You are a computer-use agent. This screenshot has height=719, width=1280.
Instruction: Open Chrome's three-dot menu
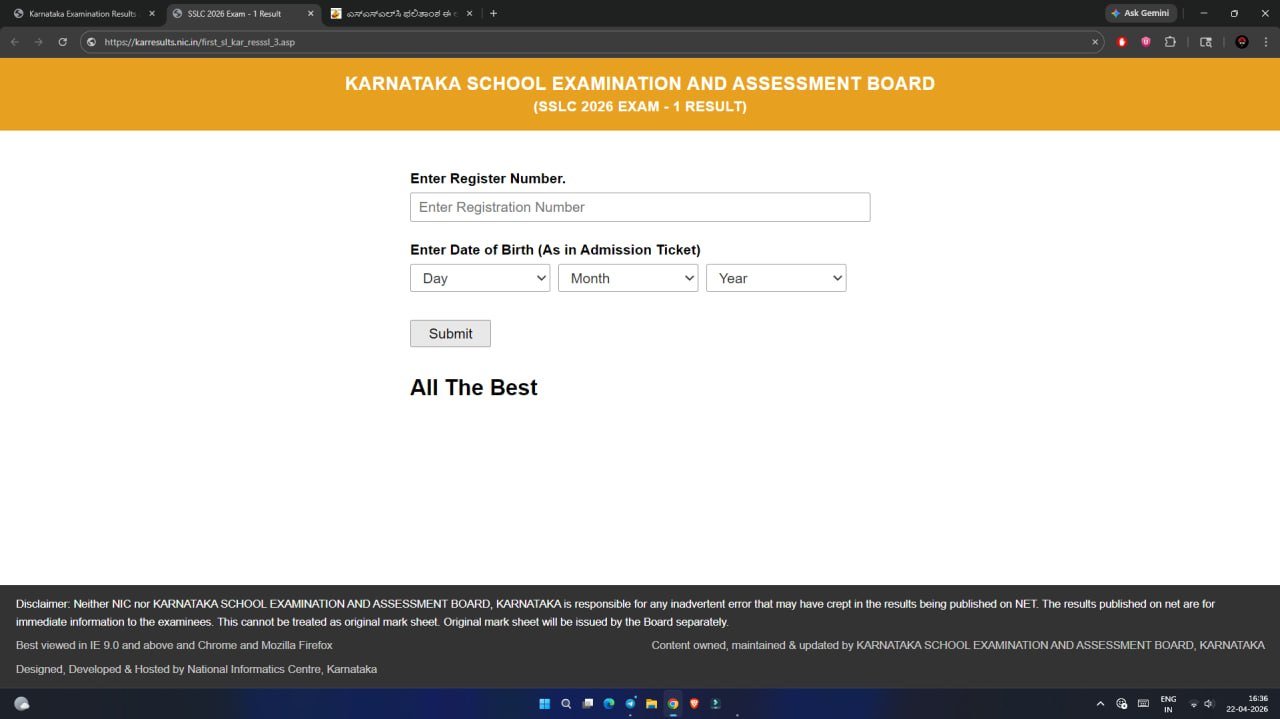point(1265,42)
